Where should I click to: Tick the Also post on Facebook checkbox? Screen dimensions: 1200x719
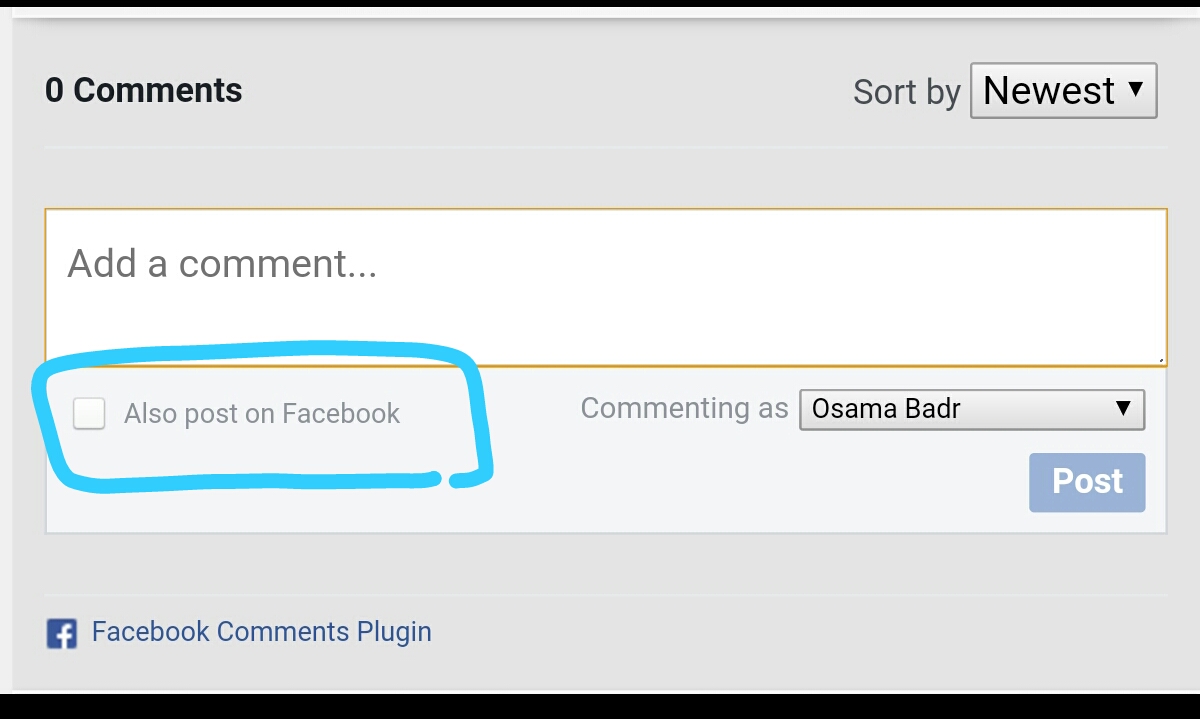89,413
